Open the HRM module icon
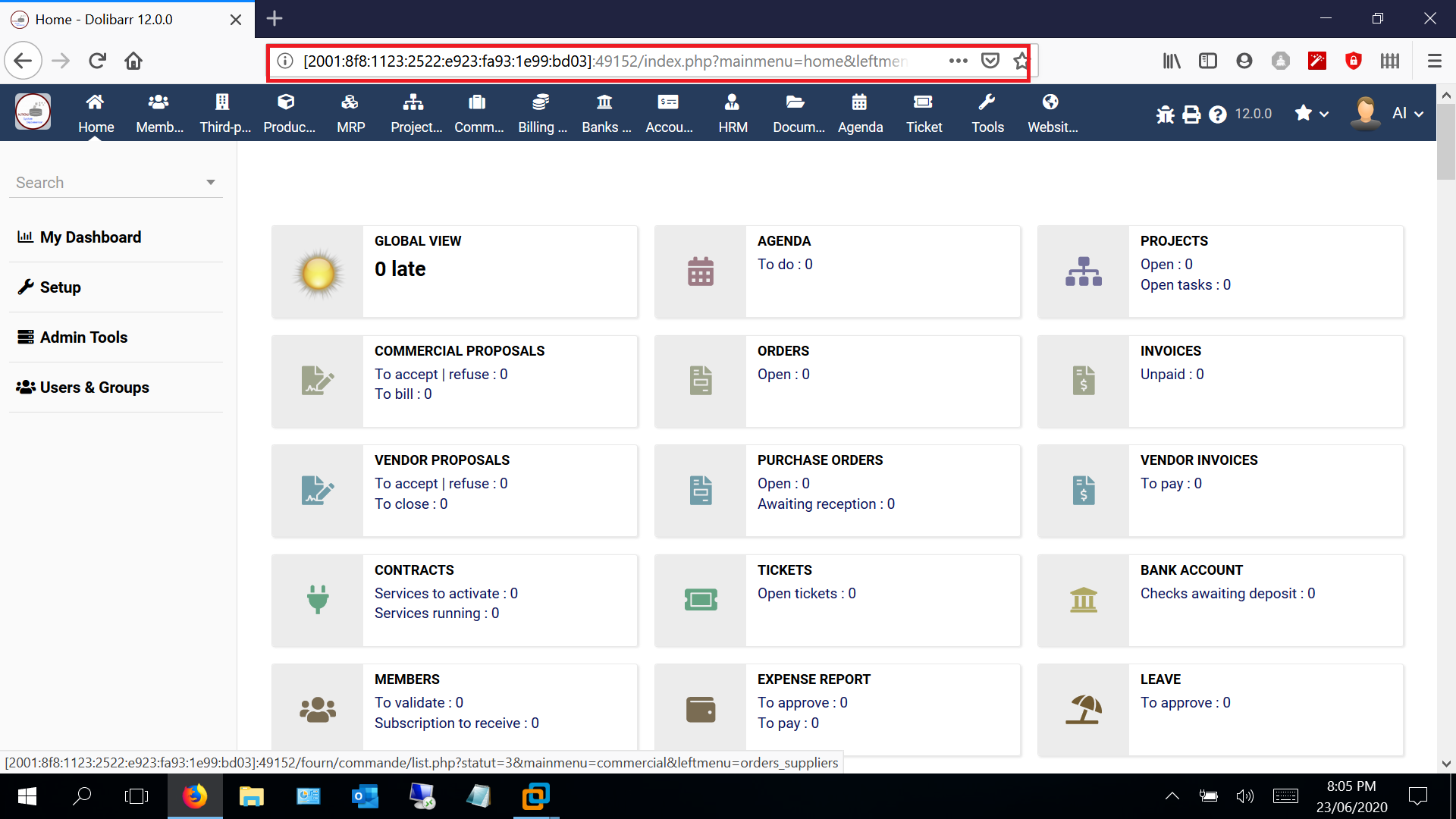The image size is (1456, 819). [x=732, y=102]
